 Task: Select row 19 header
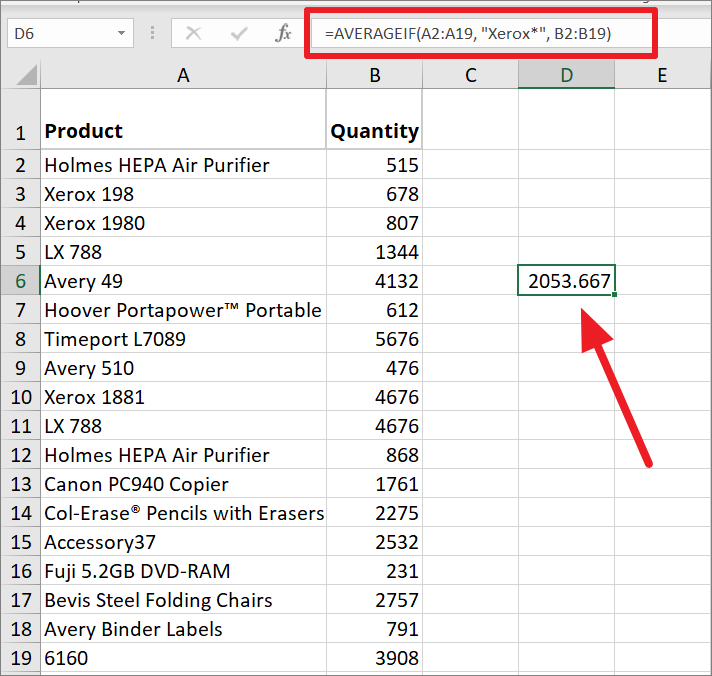tap(20, 658)
